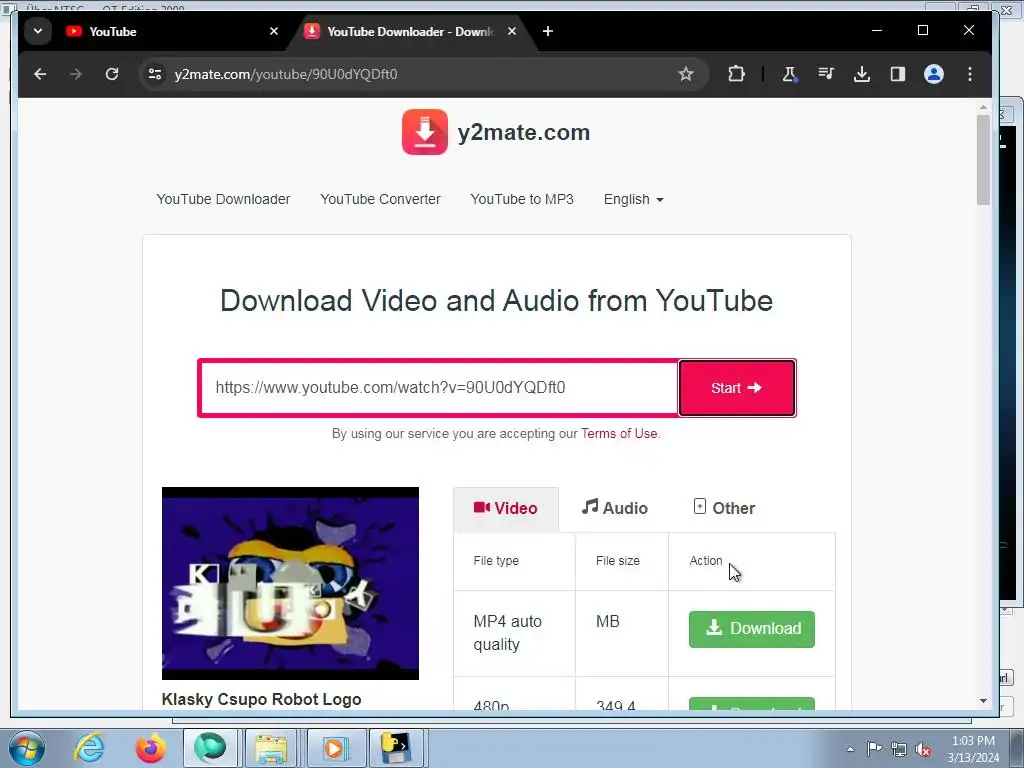Open a new tab with plus button

[x=548, y=31]
